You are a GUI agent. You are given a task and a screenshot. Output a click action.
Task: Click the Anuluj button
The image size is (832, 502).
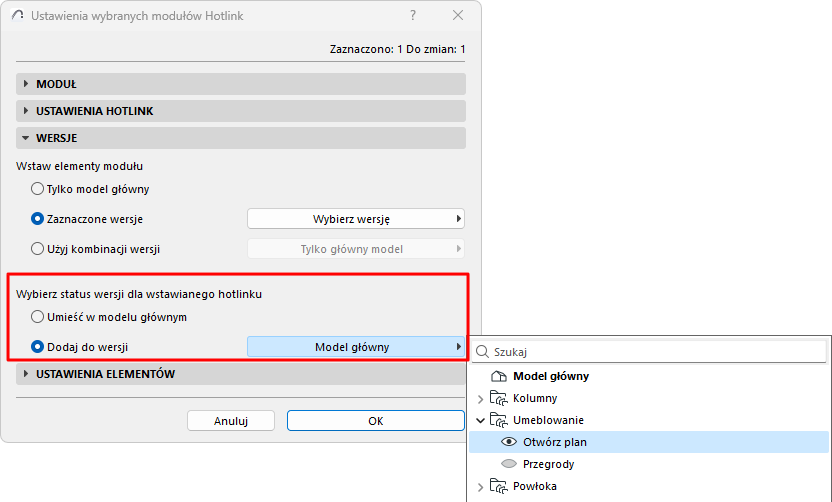(x=231, y=421)
